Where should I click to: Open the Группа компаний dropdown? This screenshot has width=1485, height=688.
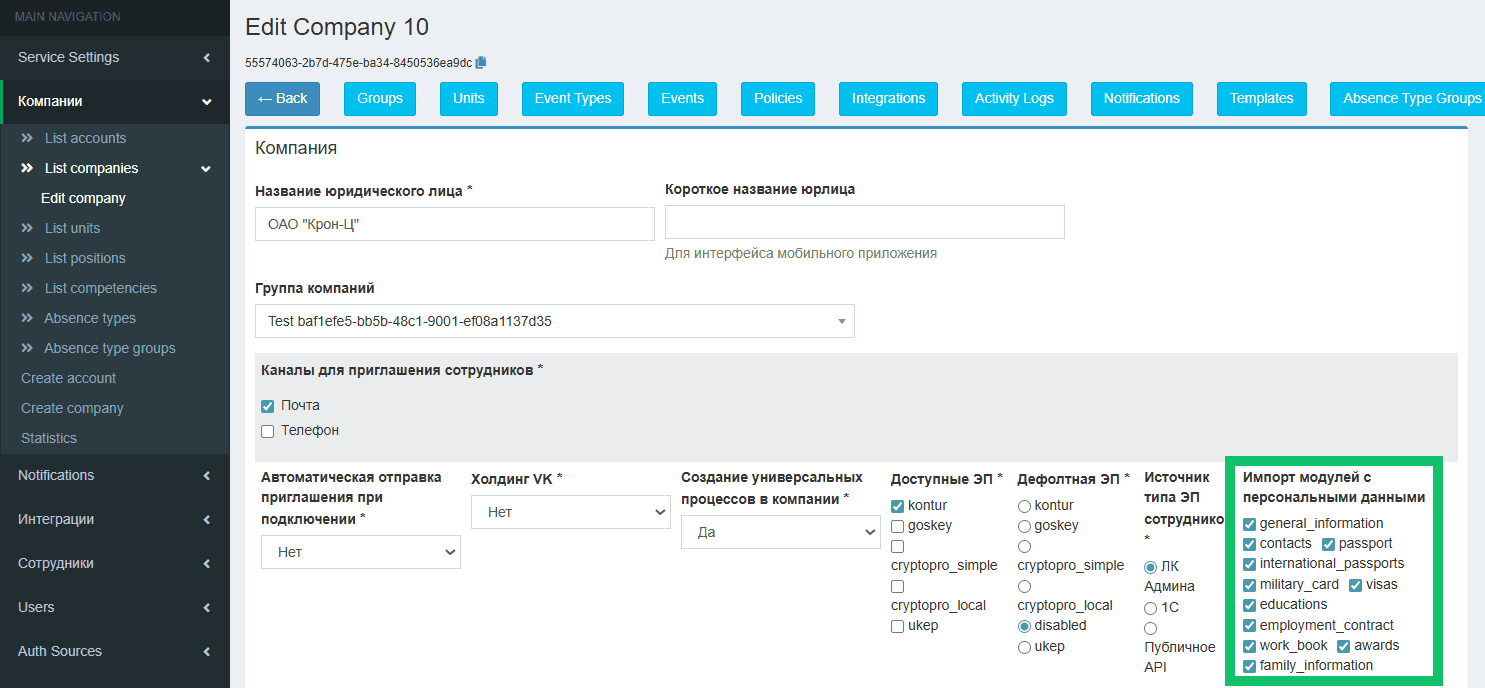555,321
